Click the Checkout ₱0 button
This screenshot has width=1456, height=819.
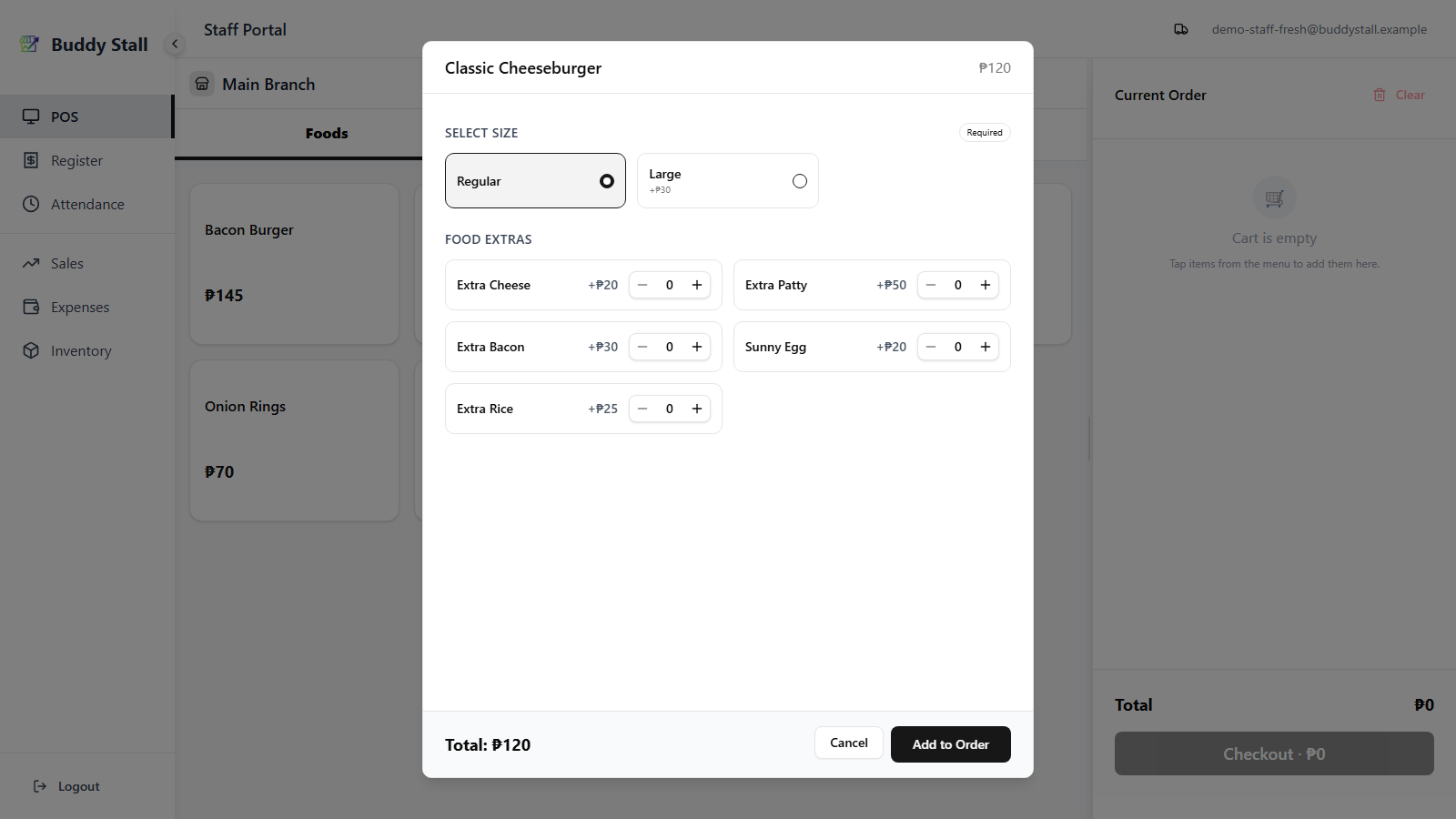[1274, 753]
